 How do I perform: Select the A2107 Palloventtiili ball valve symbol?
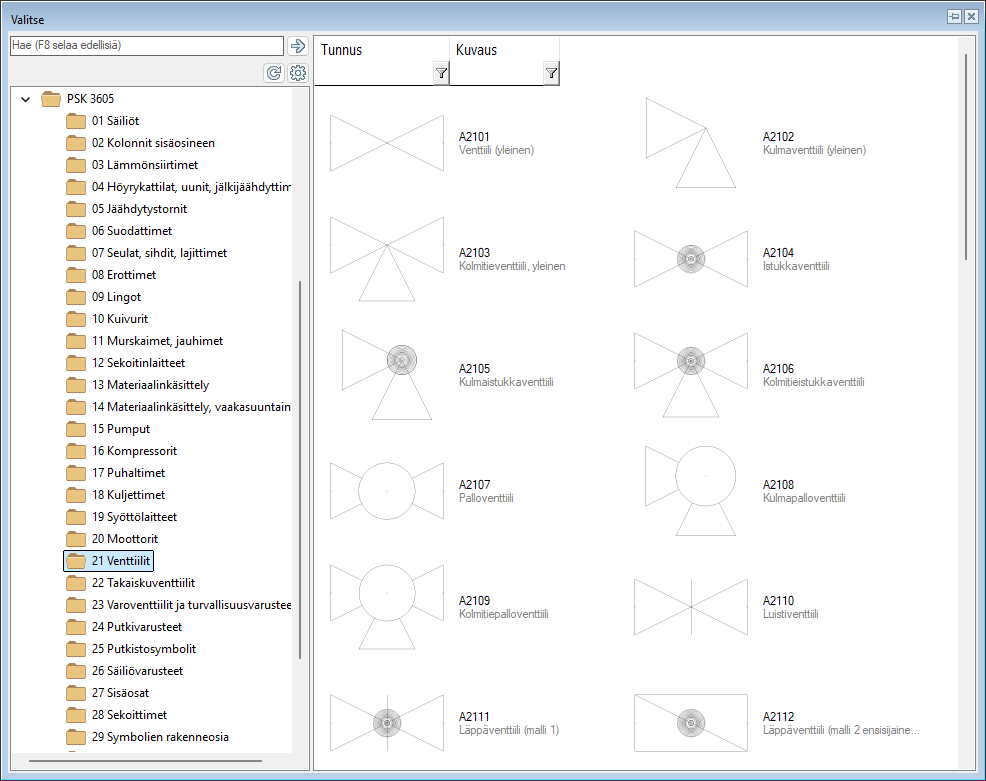[387, 491]
